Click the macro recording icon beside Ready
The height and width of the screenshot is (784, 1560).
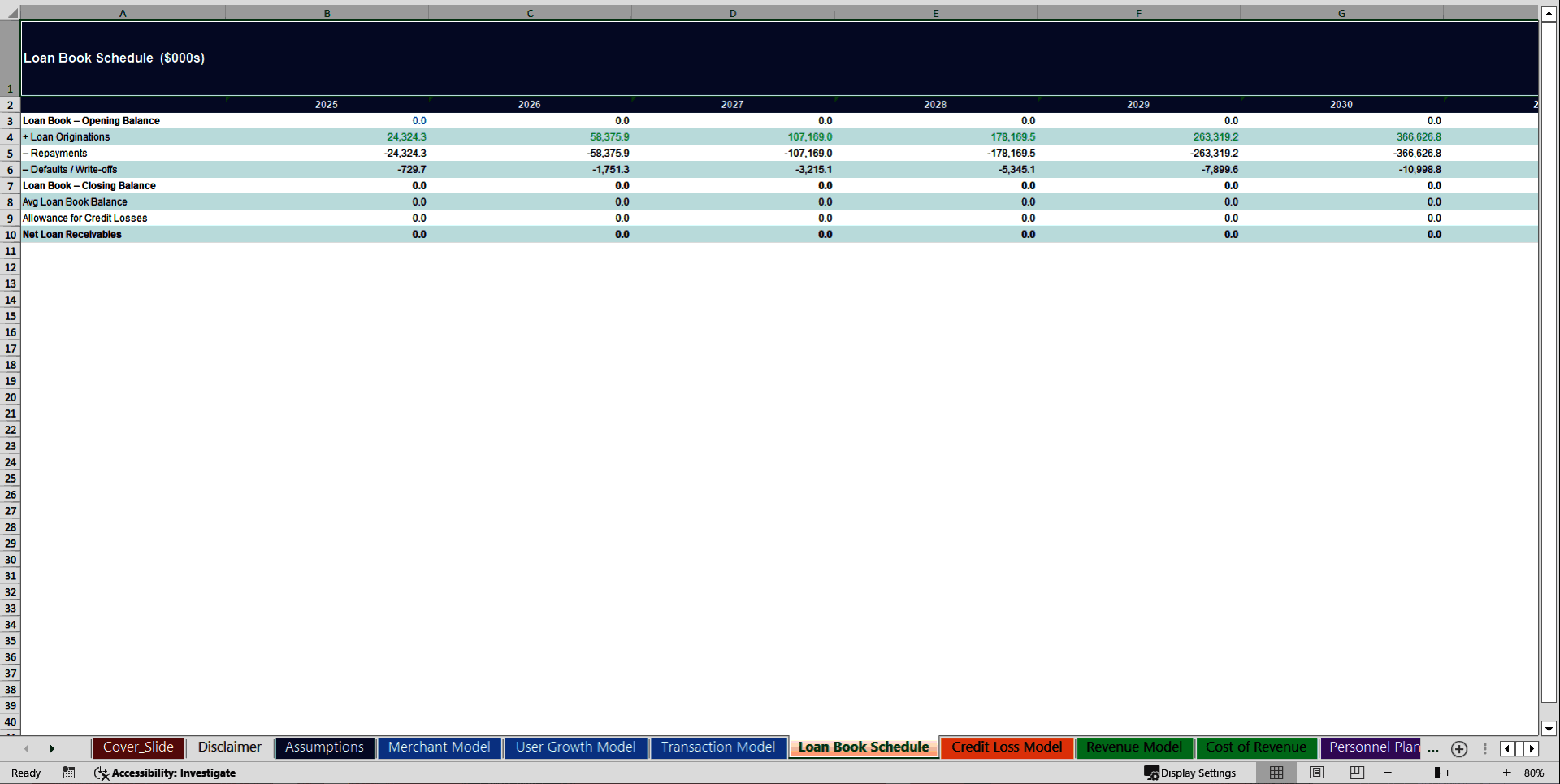click(68, 773)
